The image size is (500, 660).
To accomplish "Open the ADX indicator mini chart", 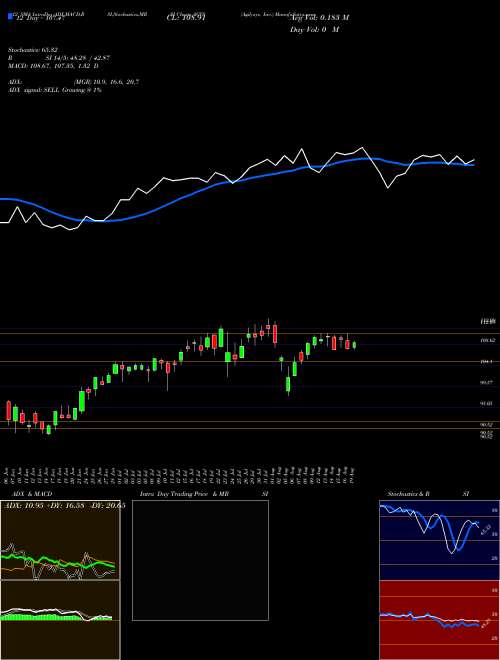I will (x=60, y=540).
